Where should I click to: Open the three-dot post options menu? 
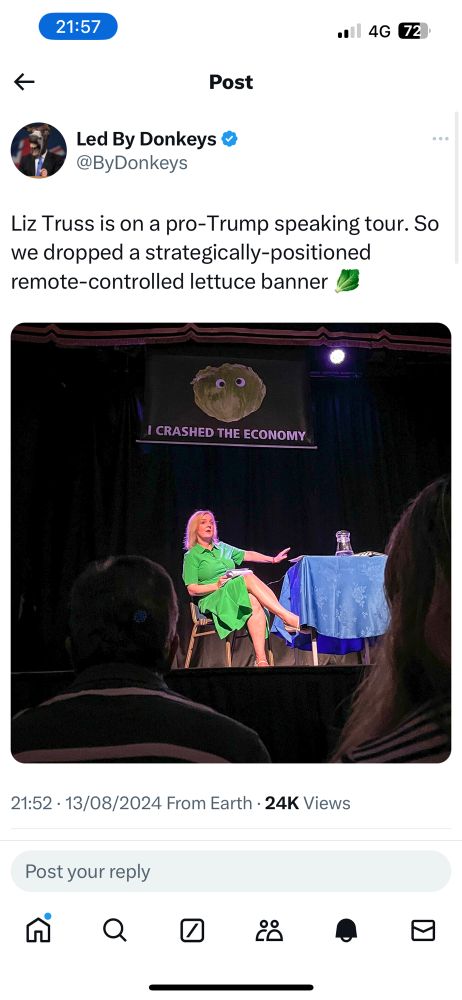pos(440,138)
